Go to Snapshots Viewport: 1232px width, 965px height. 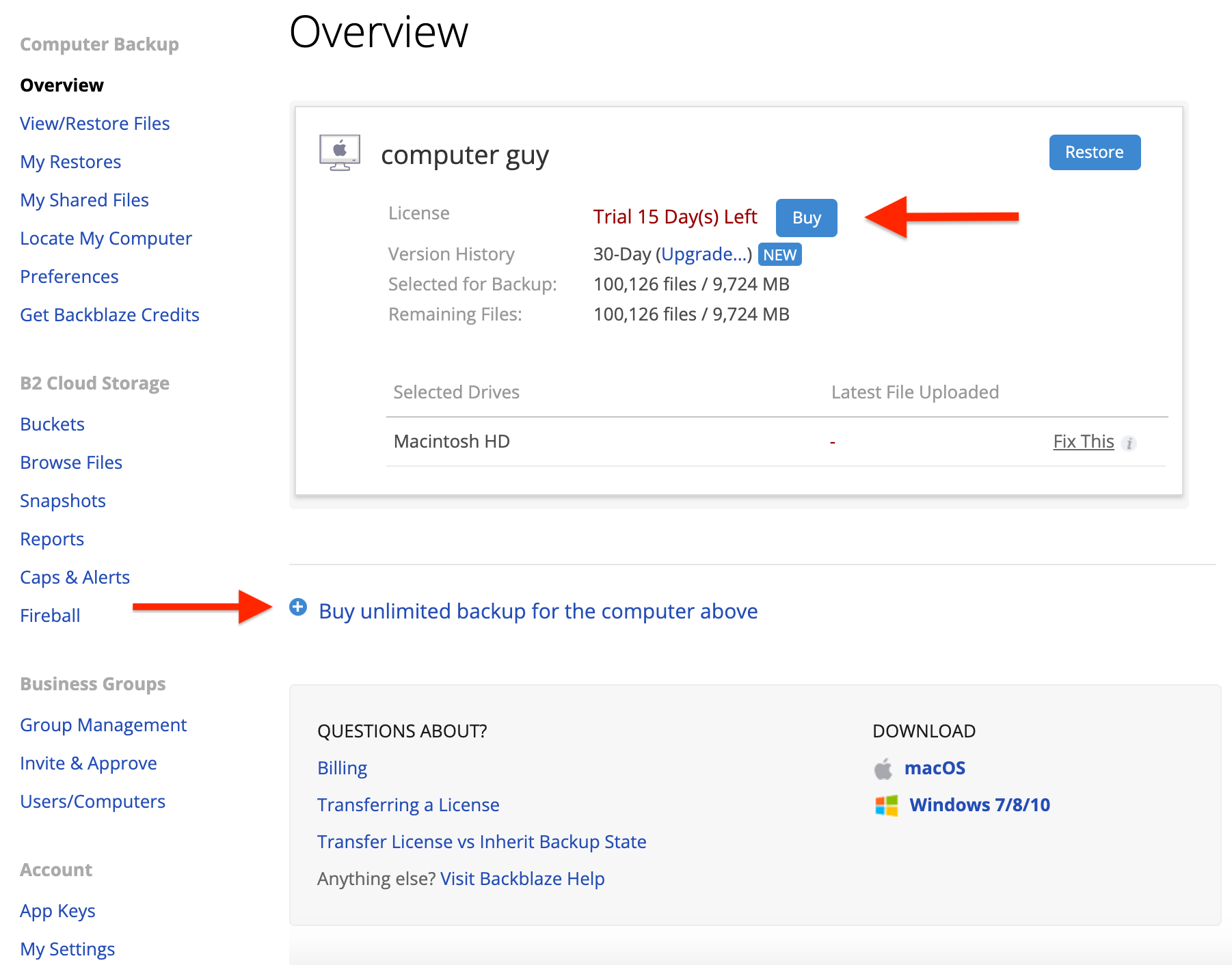coord(63,501)
